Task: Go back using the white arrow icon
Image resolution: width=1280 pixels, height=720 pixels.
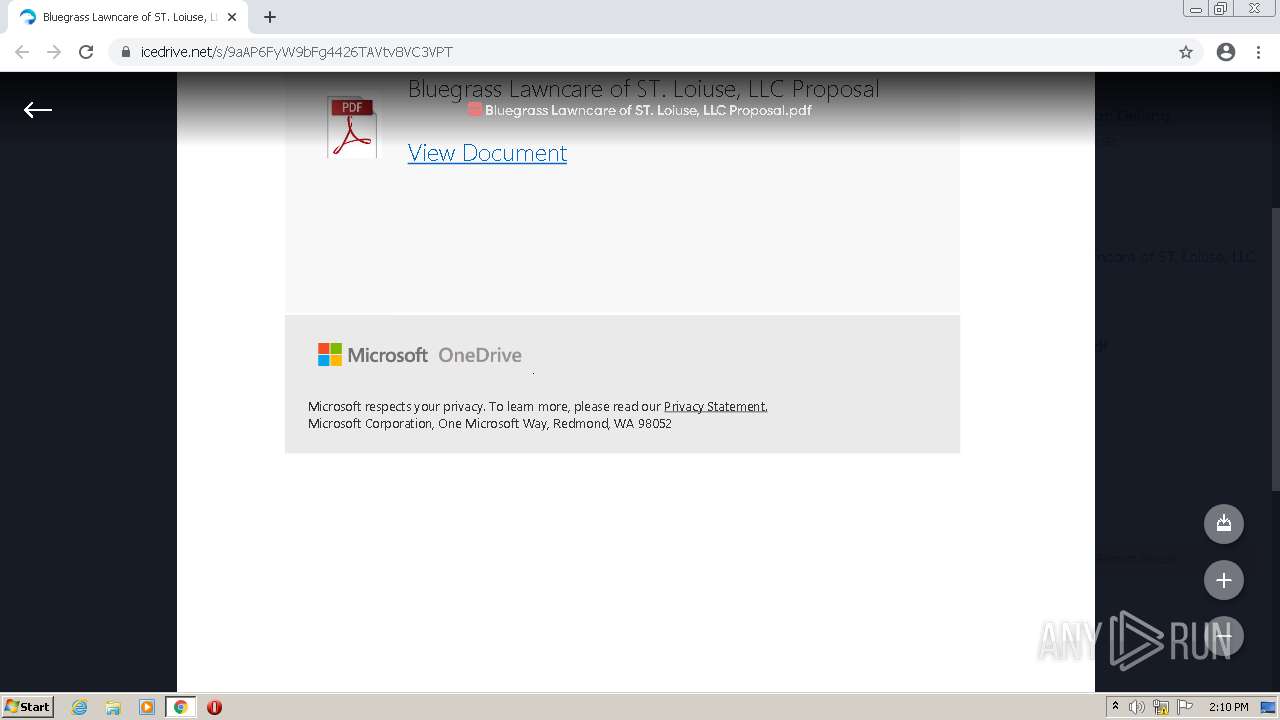Action: (38, 110)
